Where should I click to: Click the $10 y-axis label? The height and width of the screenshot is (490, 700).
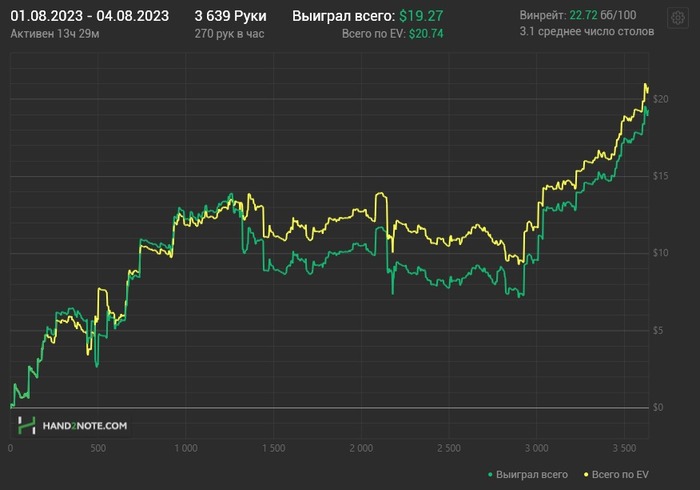[x=660, y=253]
